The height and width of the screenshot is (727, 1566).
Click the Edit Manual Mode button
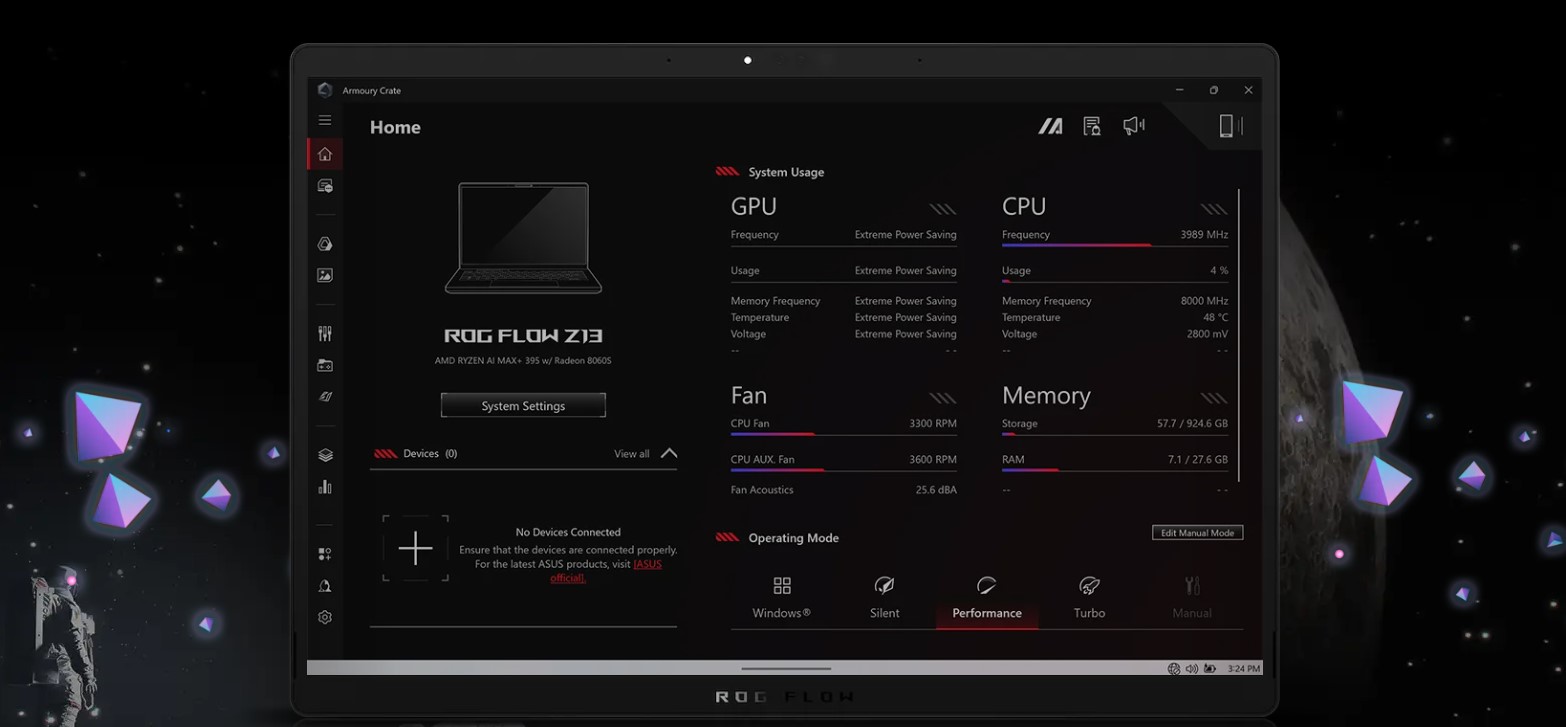coord(1197,533)
